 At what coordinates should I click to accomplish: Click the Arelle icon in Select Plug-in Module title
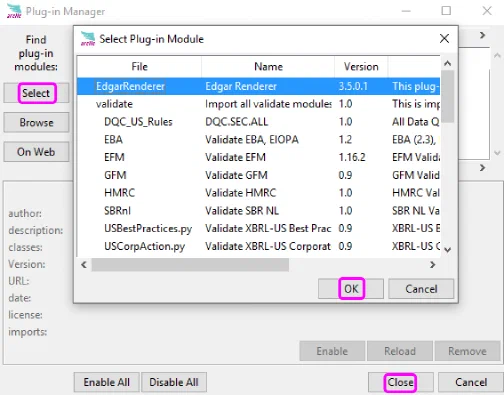pos(88,39)
